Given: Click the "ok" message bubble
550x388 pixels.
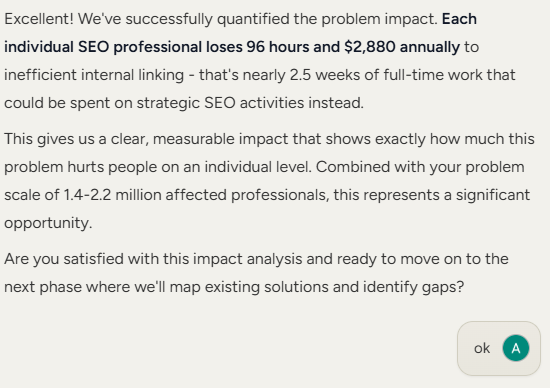Looking at the screenshot, I should (x=499, y=348).
